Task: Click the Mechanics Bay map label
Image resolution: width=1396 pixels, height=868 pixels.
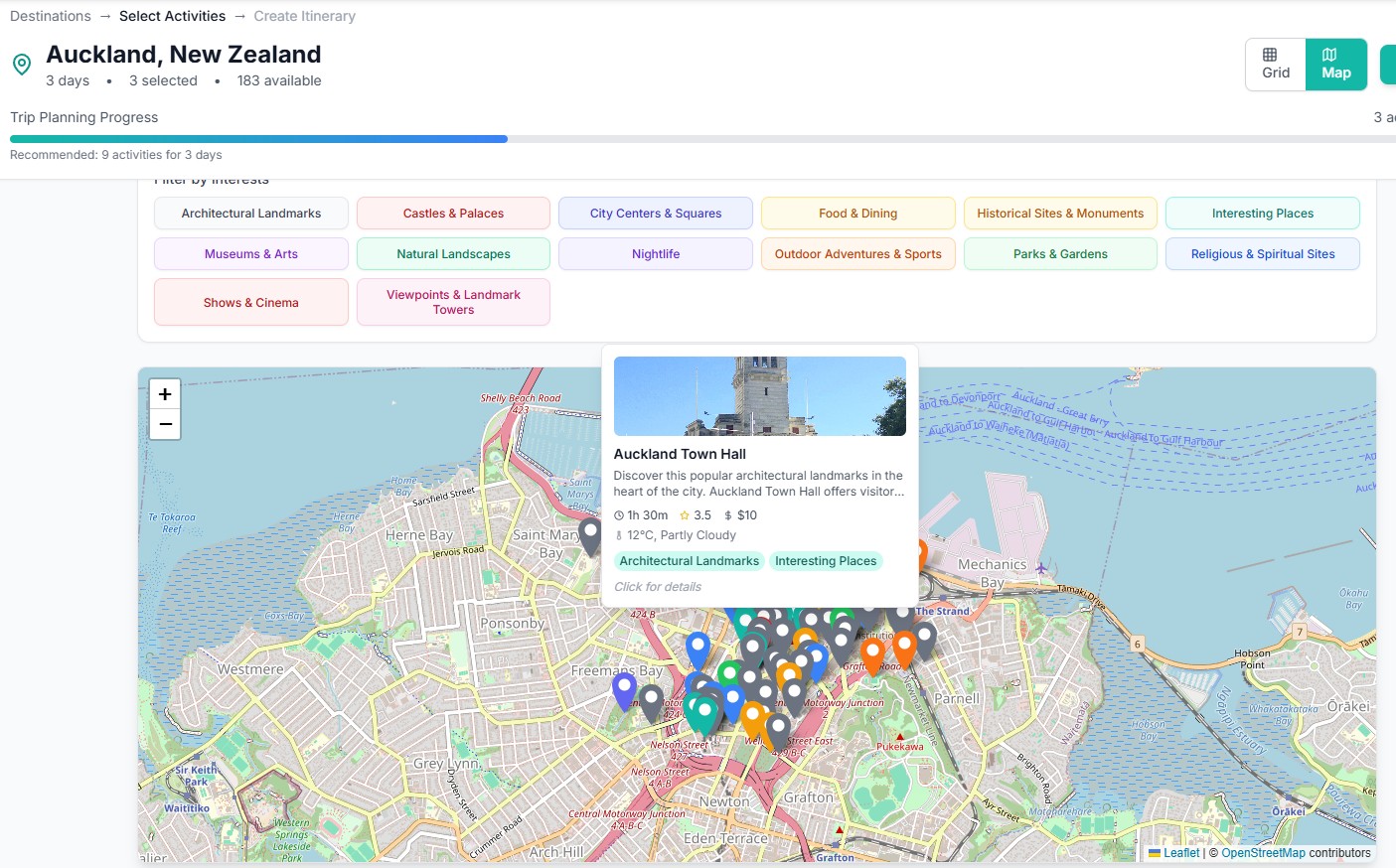Action: point(992,573)
